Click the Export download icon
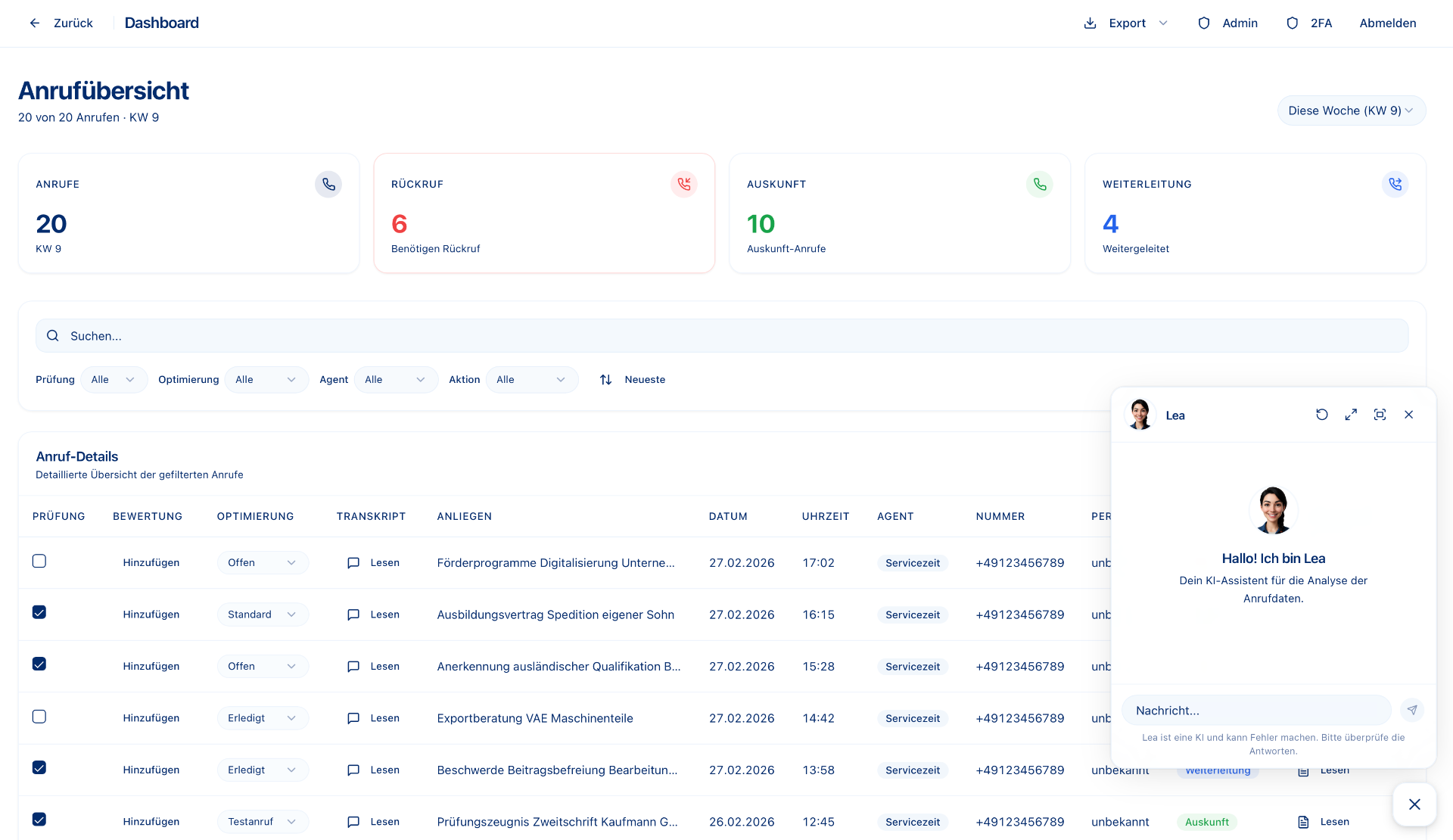The height and width of the screenshot is (840, 1453). point(1090,23)
